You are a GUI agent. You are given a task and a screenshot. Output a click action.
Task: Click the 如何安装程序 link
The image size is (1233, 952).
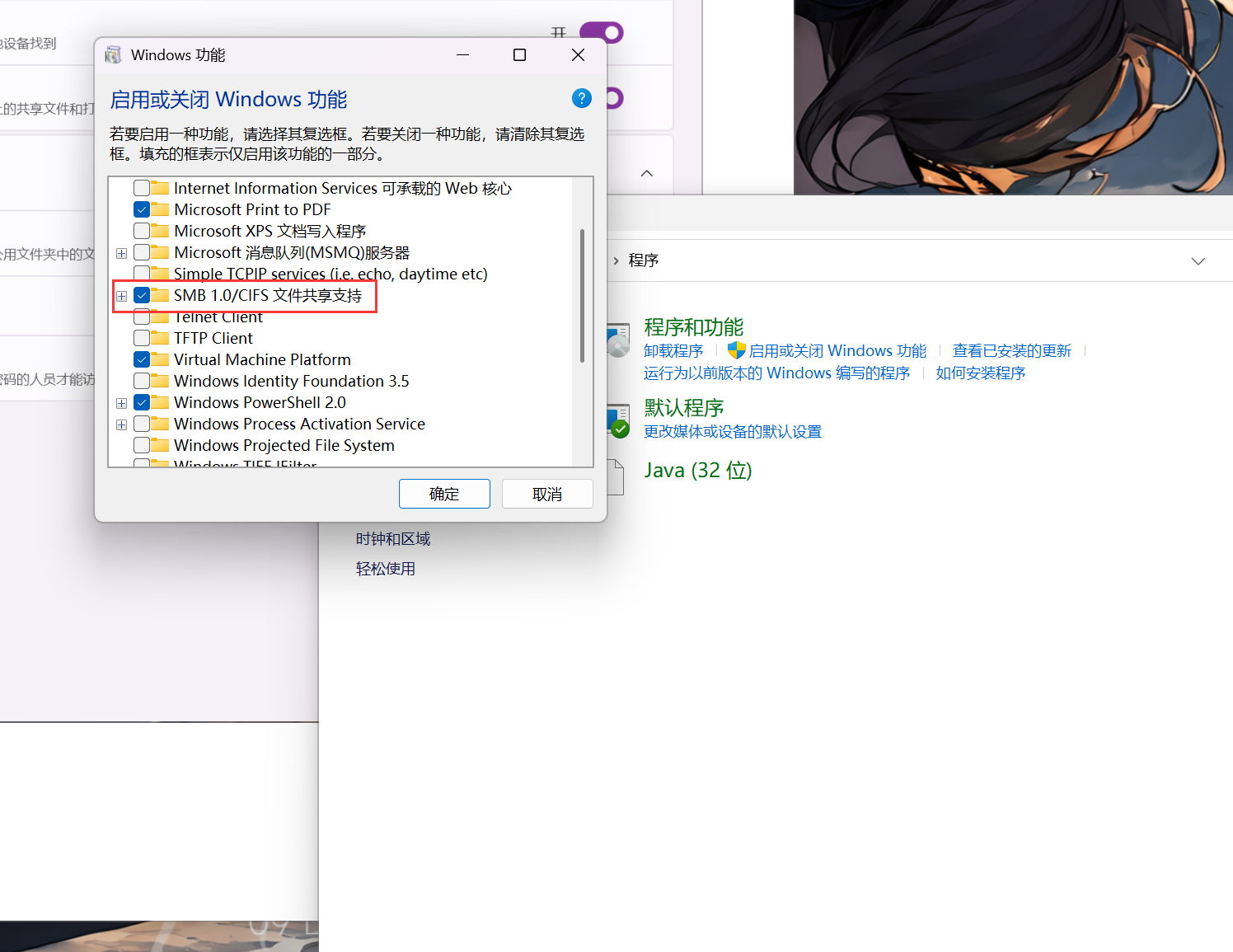981,373
